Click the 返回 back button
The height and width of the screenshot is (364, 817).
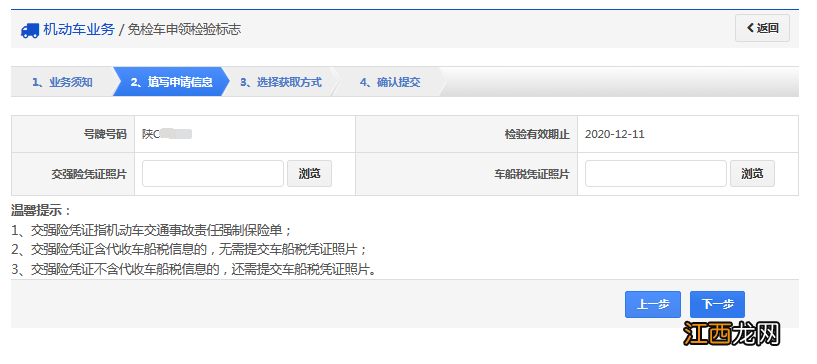762,28
